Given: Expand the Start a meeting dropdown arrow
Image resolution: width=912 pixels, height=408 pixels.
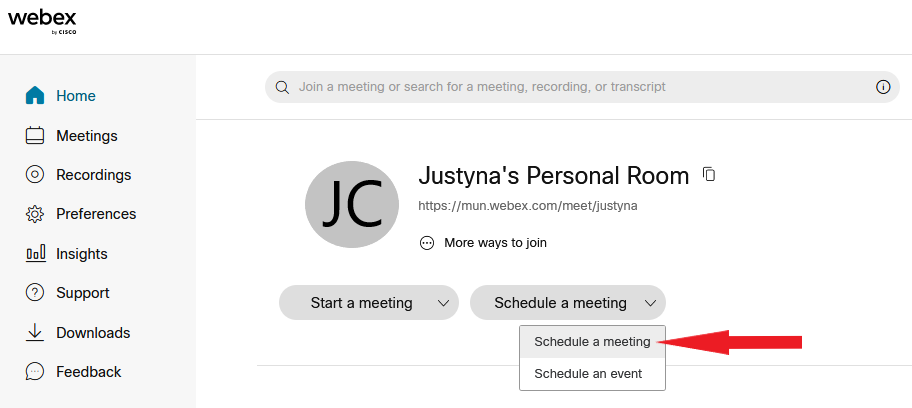Looking at the screenshot, I should click(443, 303).
